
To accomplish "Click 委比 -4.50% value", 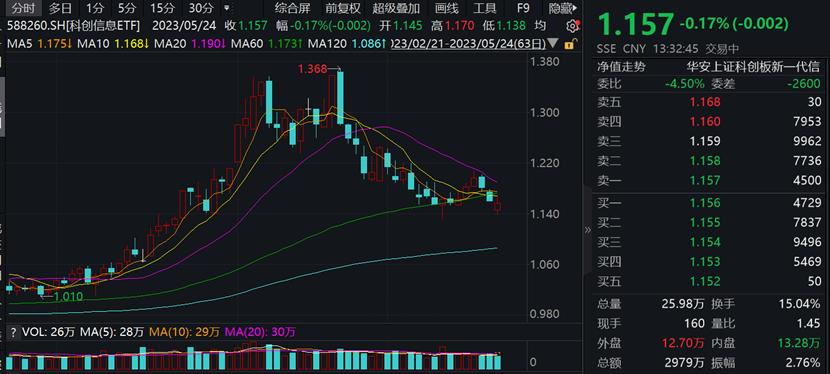I will coord(685,84).
